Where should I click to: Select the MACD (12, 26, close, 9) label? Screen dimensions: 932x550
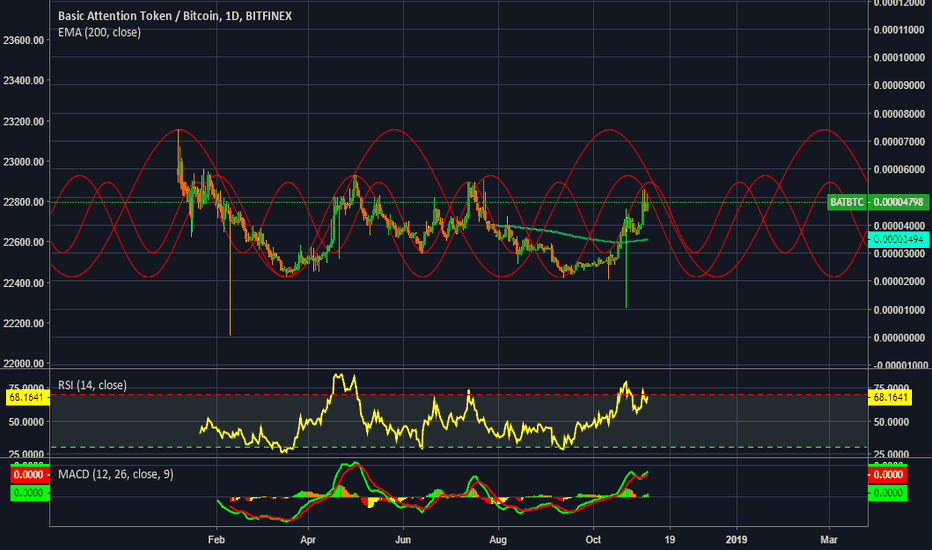(x=116, y=474)
